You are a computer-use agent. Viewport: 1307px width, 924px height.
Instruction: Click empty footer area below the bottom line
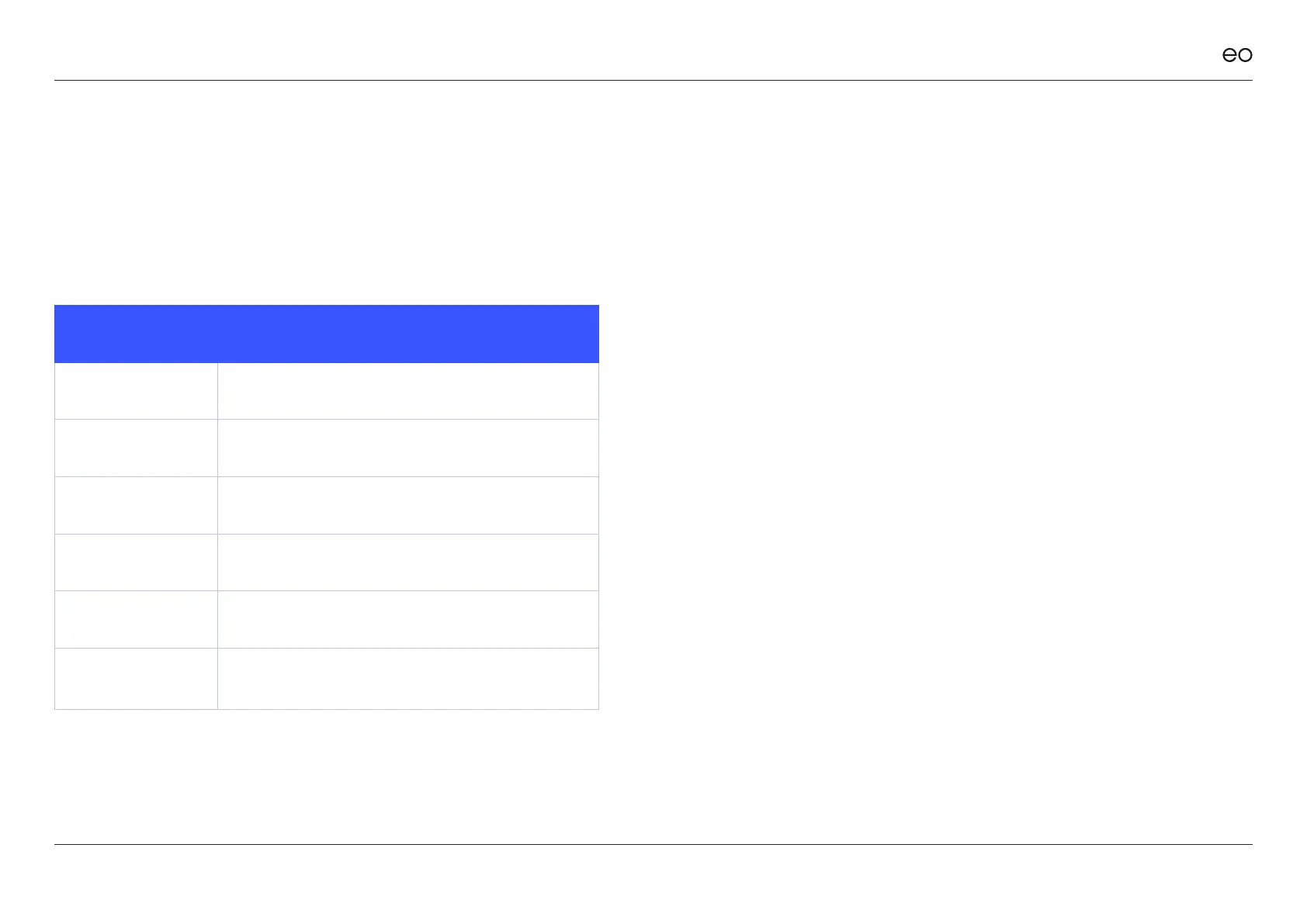(653, 884)
